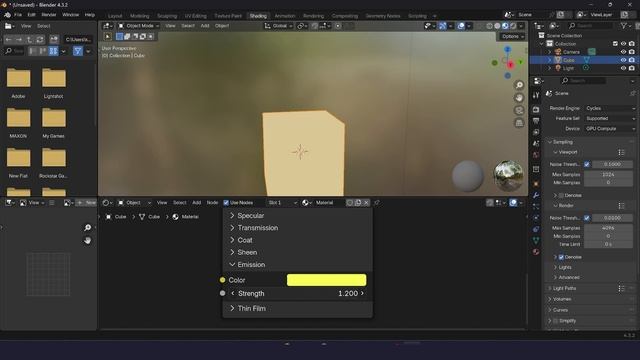This screenshot has width=640, height=360.
Task: Open the Blender logo menu
Action: [7, 15]
